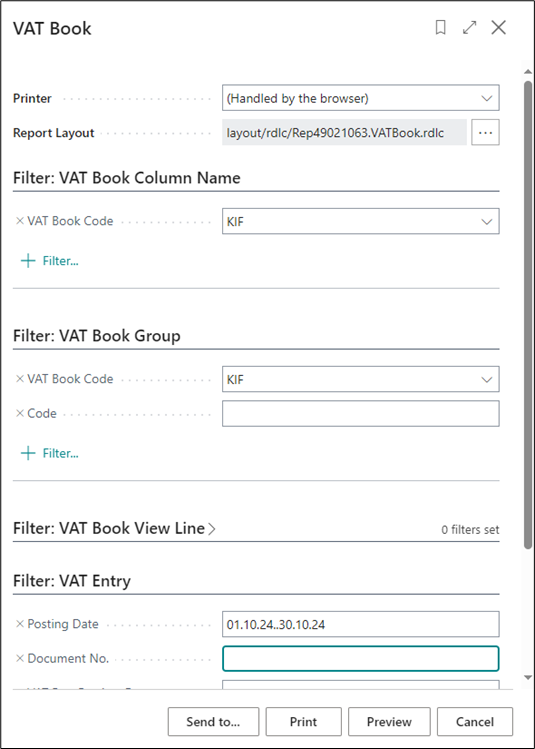
Task: Click the bookmark icon in the header
Action: (440, 28)
